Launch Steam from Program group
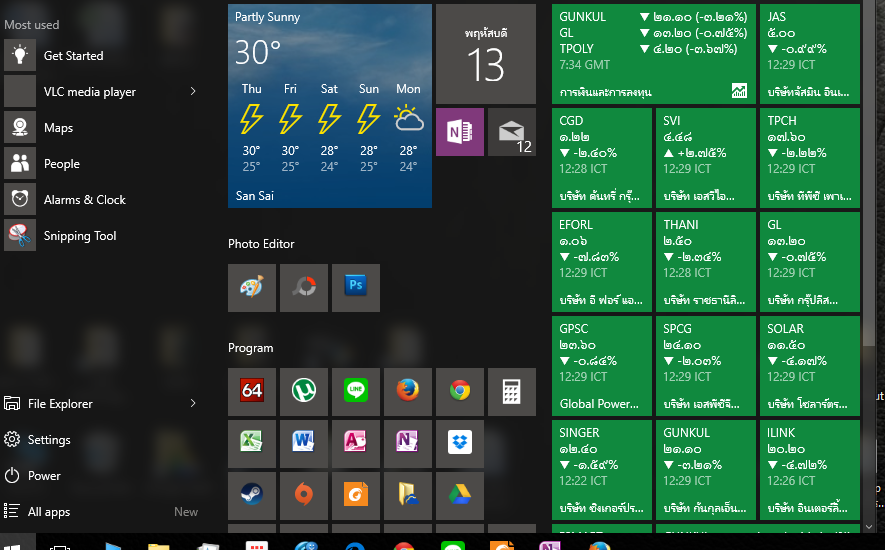Screen dimensions: 885x550 tap(252, 496)
